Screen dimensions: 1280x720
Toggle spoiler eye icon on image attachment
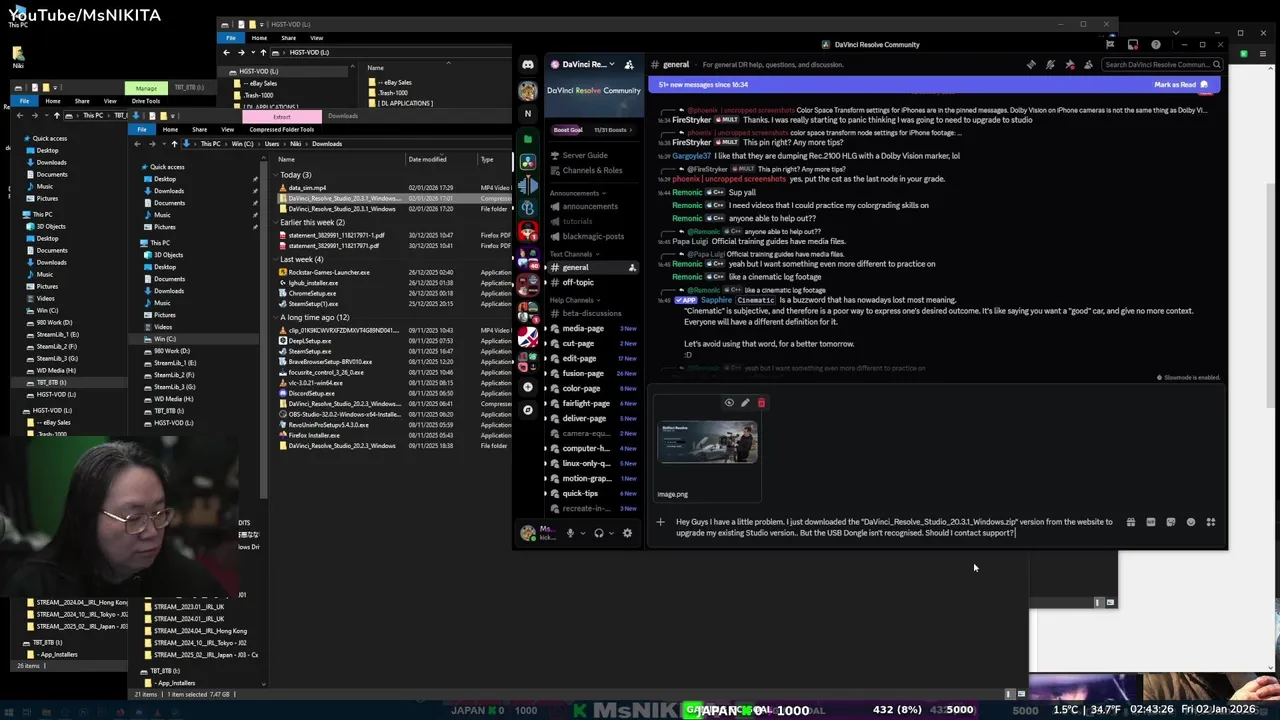(729, 403)
